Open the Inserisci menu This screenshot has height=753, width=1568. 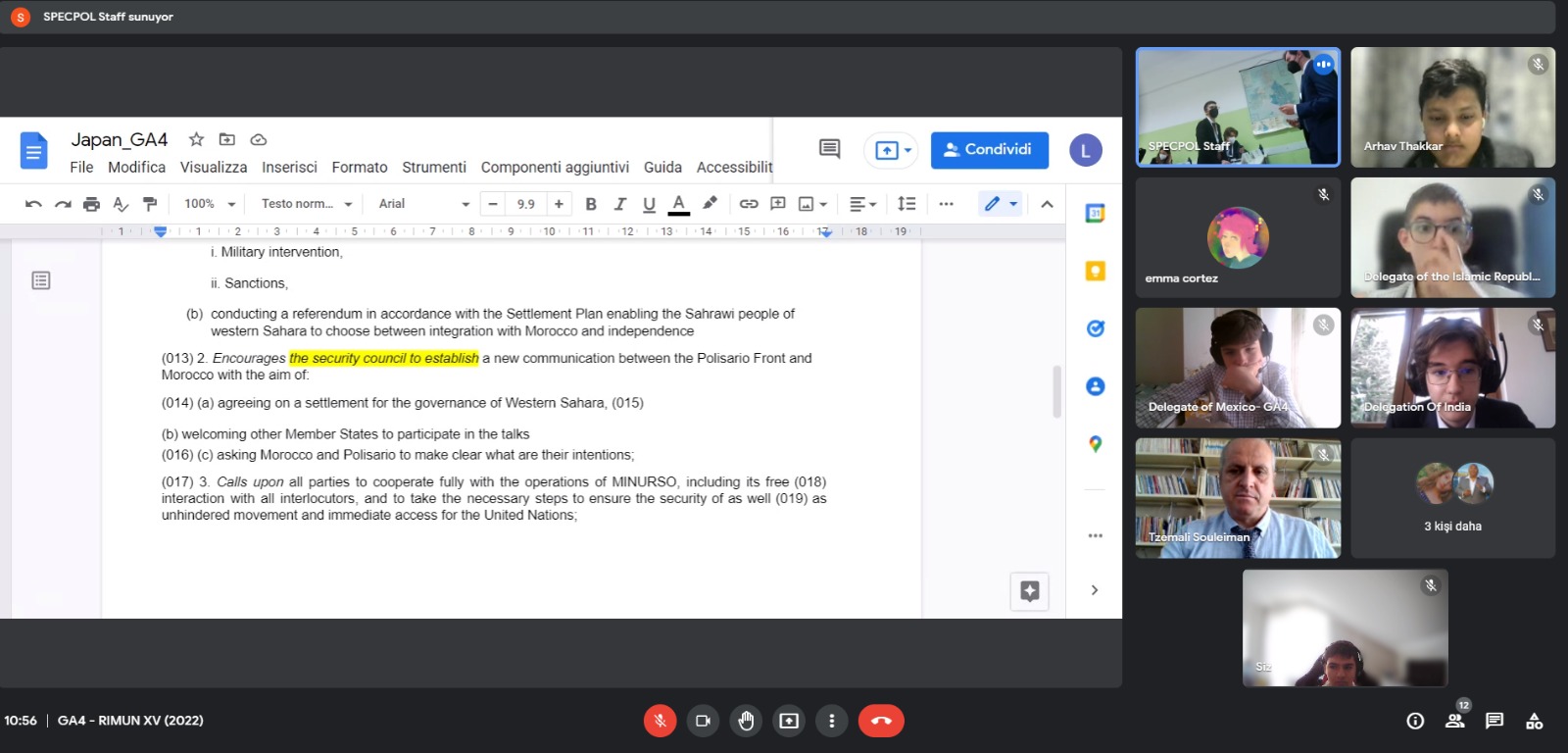tap(289, 168)
